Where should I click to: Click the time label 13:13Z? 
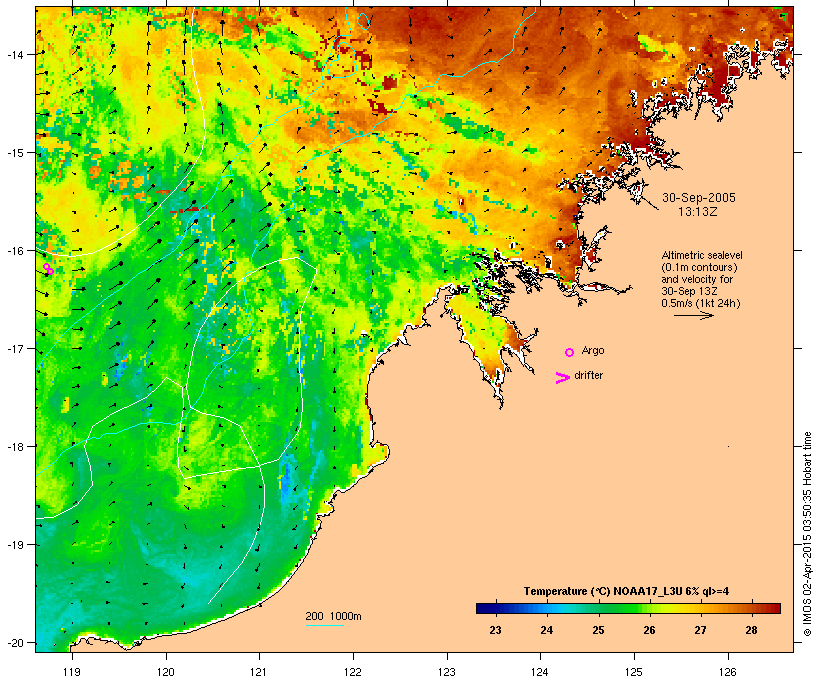[x=698, y=212]
